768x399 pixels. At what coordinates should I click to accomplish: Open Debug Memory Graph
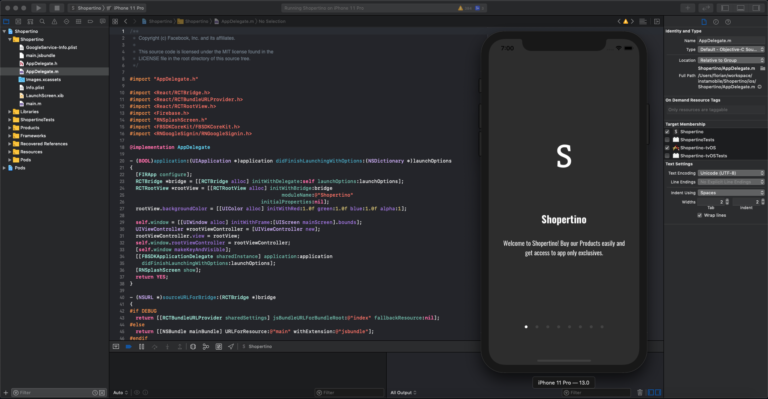(x=206, y=347)
